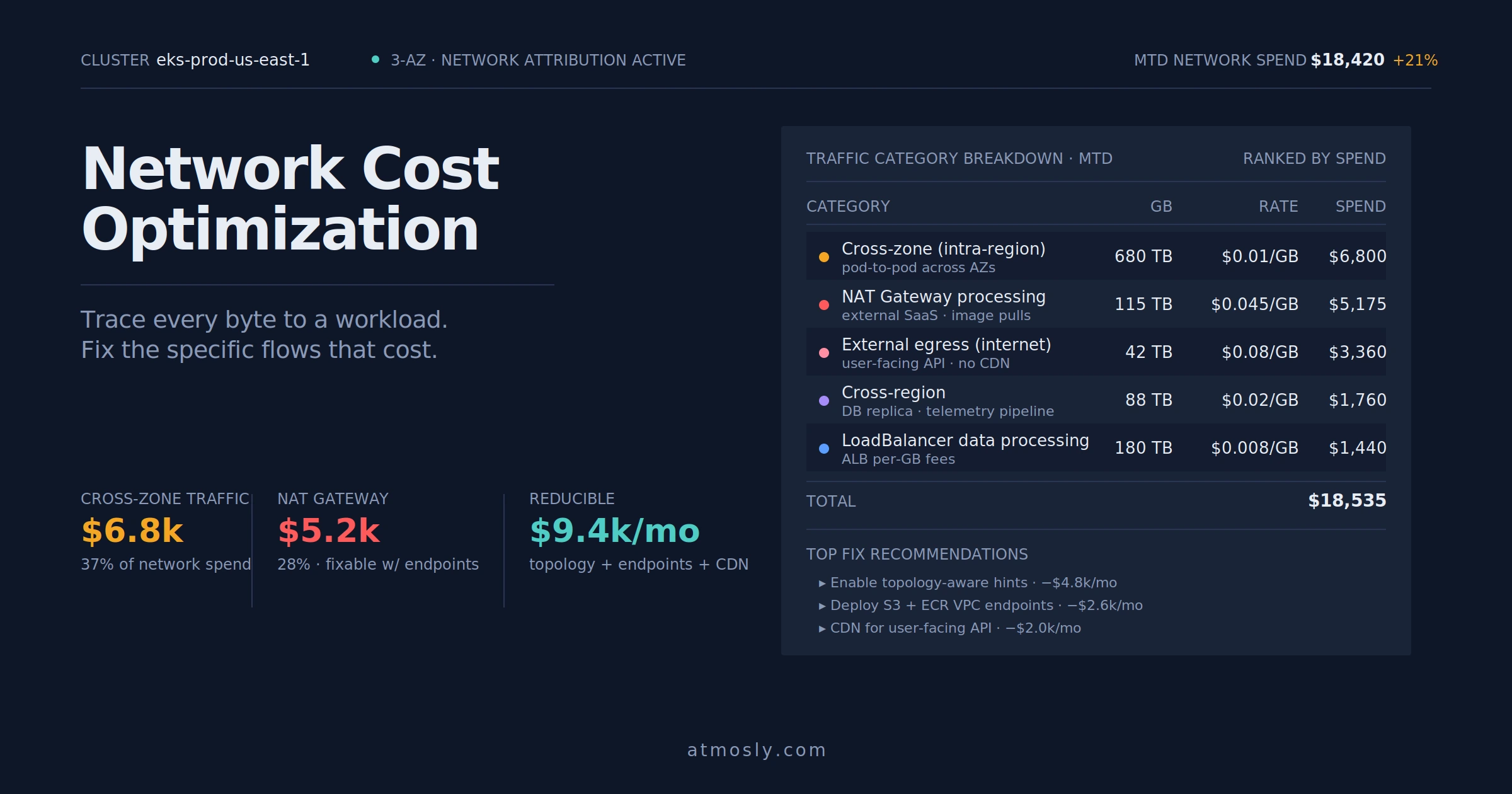Click the $18,535 total value
Screen dimensions: 1512x794
[1347, 500]
